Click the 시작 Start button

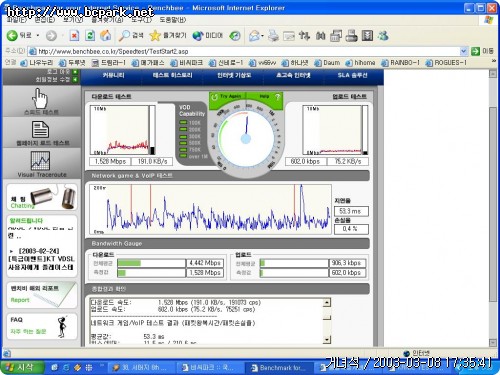click(22, 367)
